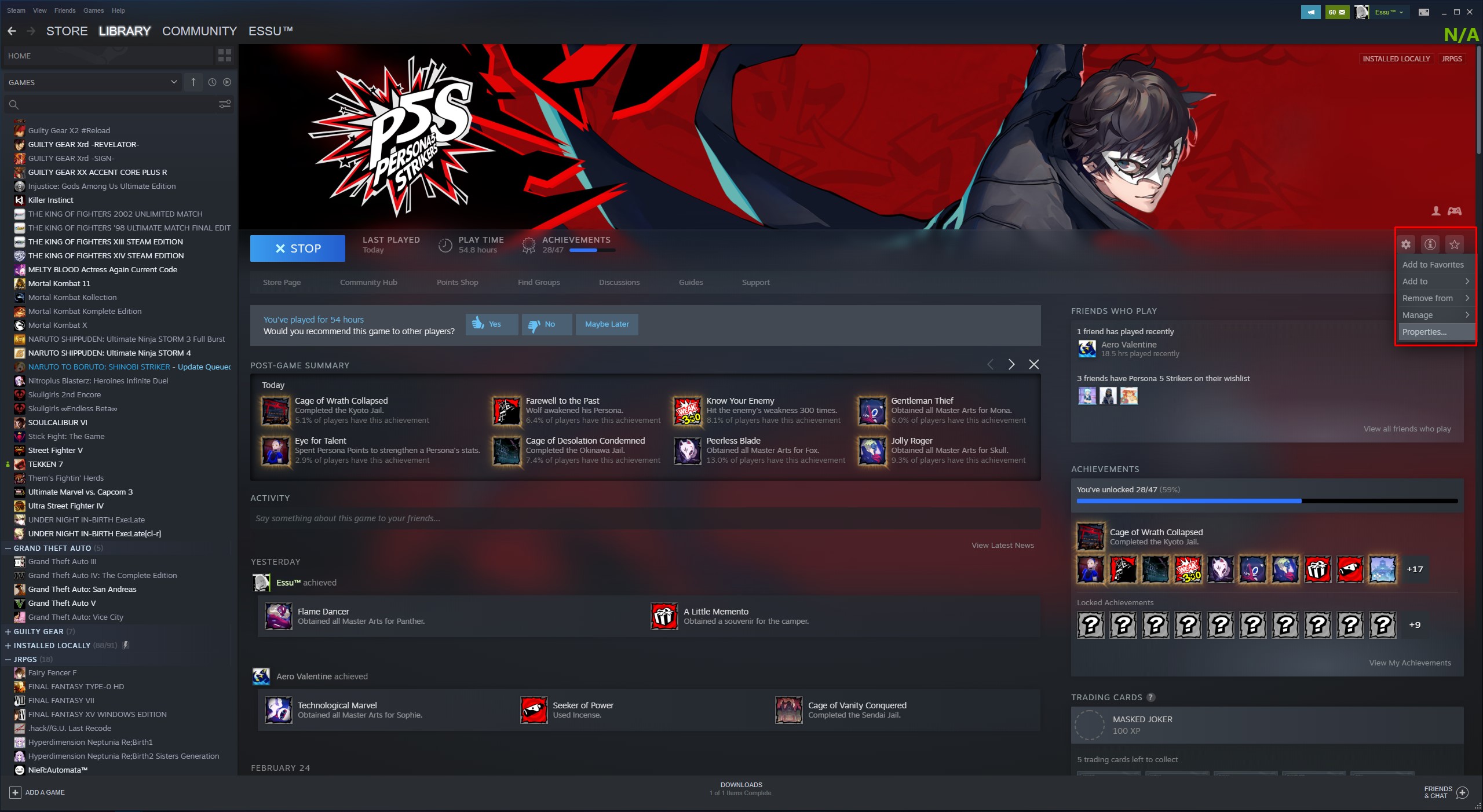The width and height of the screenshot is (1483, 812).
Task: Click the game info icon
Action: click(1430, 244)
